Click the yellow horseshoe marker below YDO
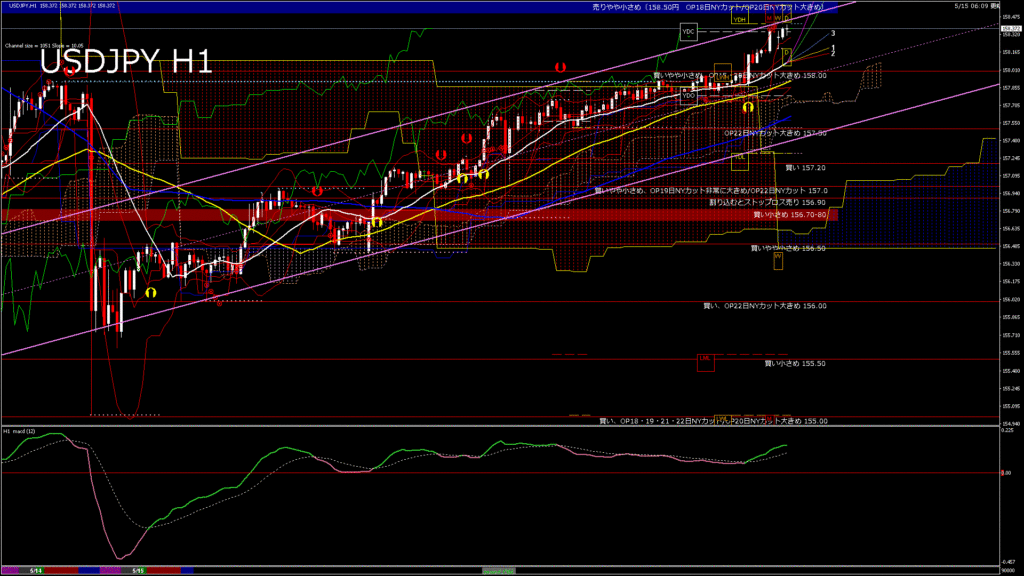1024x576 pixels. click(748, 106)
